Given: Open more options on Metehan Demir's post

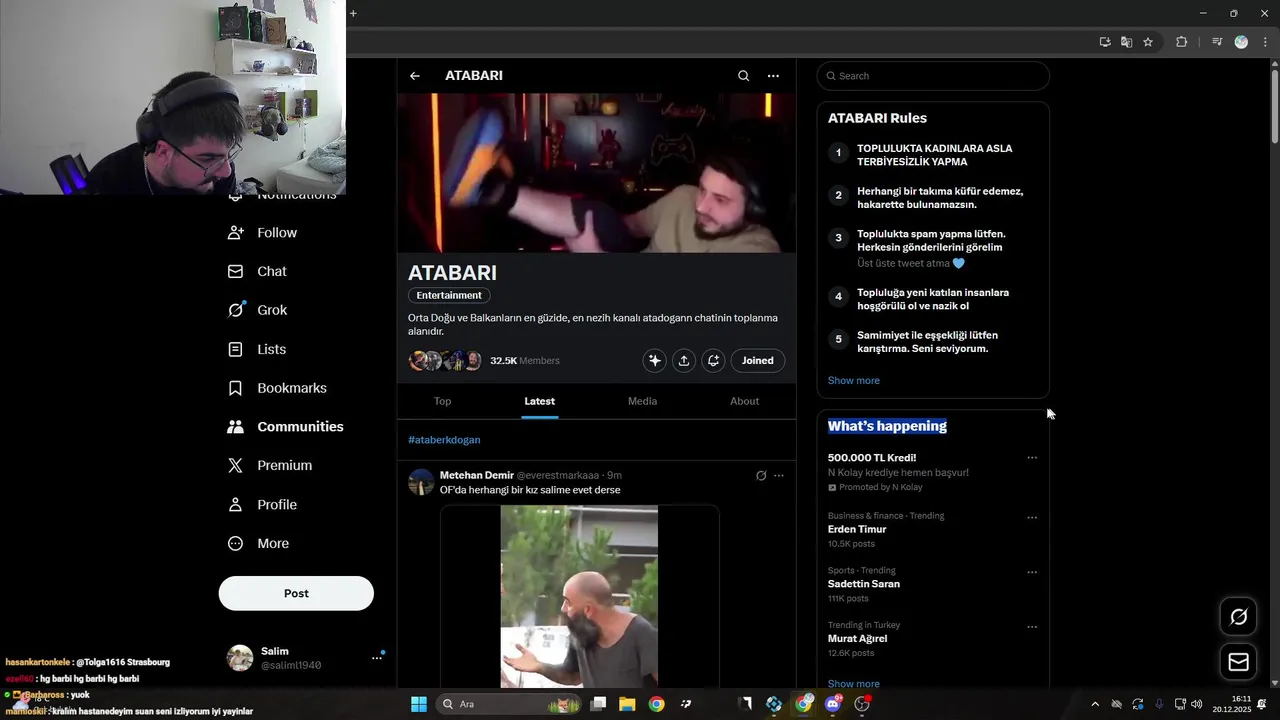Looking at the screenshot, I should (779, 476).
